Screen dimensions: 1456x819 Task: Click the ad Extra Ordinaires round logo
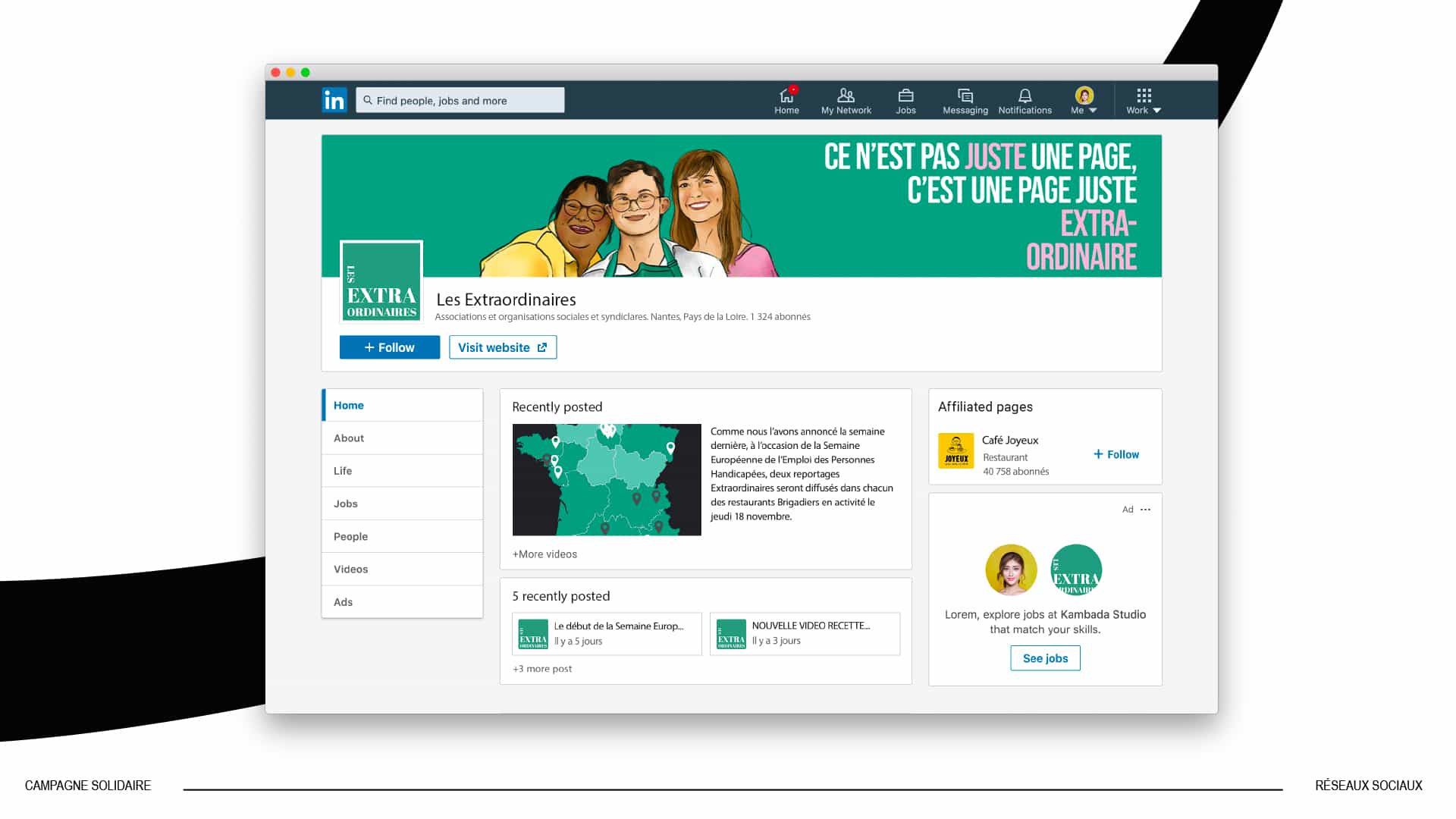click(1076, 570)
